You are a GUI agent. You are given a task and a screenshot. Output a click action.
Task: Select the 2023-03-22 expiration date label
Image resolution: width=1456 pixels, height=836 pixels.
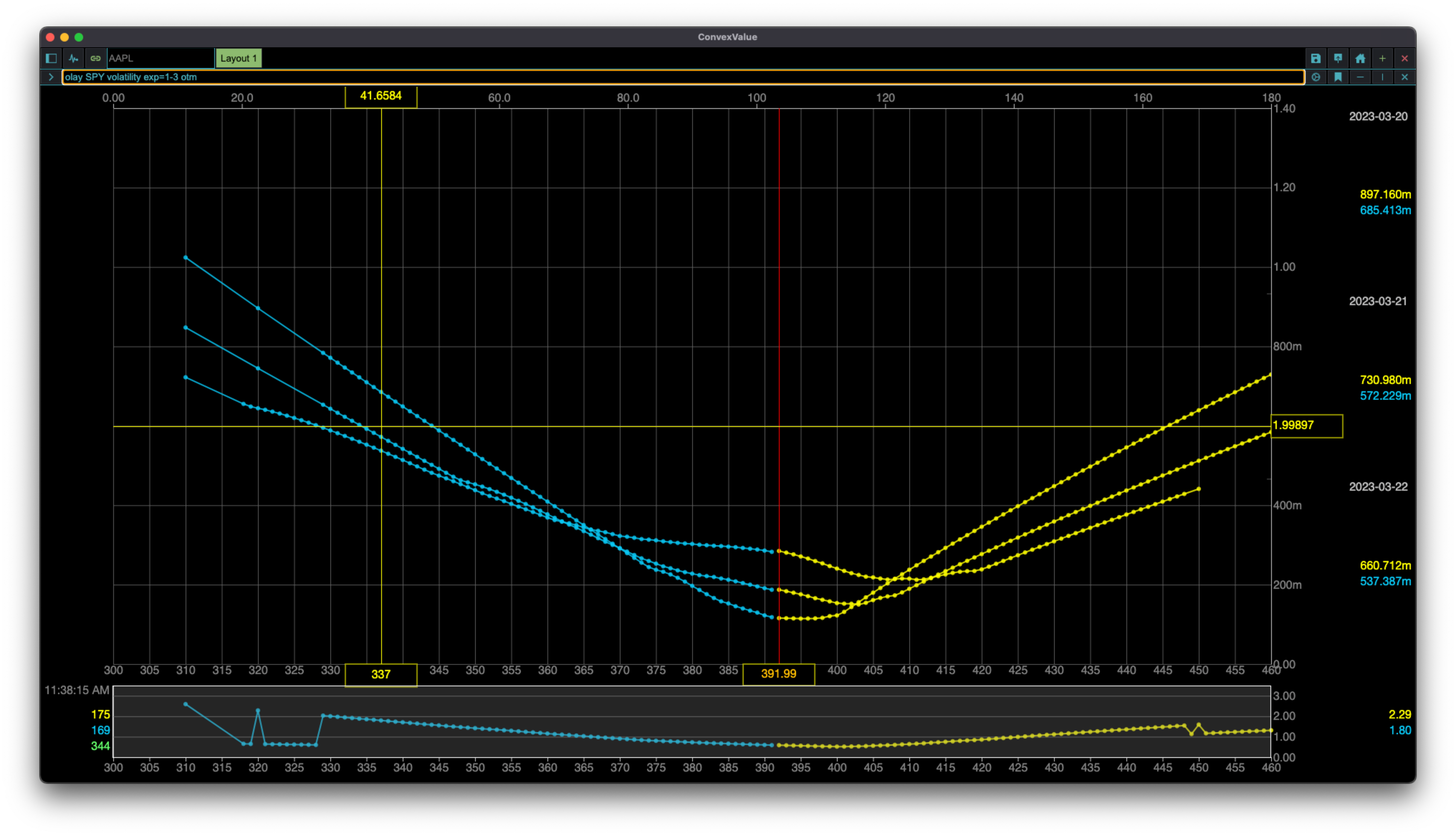point(1378,487)
